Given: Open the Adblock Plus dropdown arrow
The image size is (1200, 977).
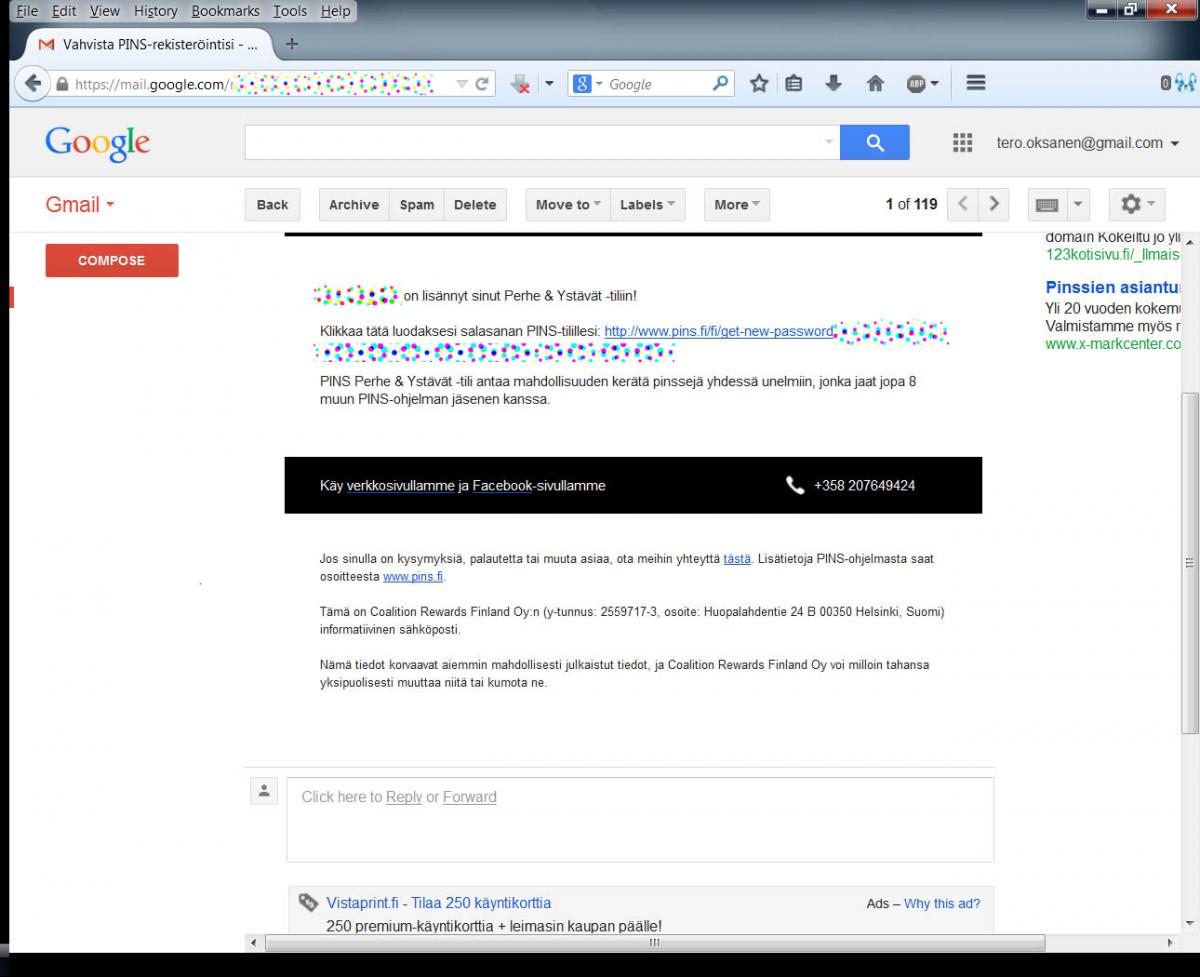Looking at the screenshot, I should click(x=935, y=85).
